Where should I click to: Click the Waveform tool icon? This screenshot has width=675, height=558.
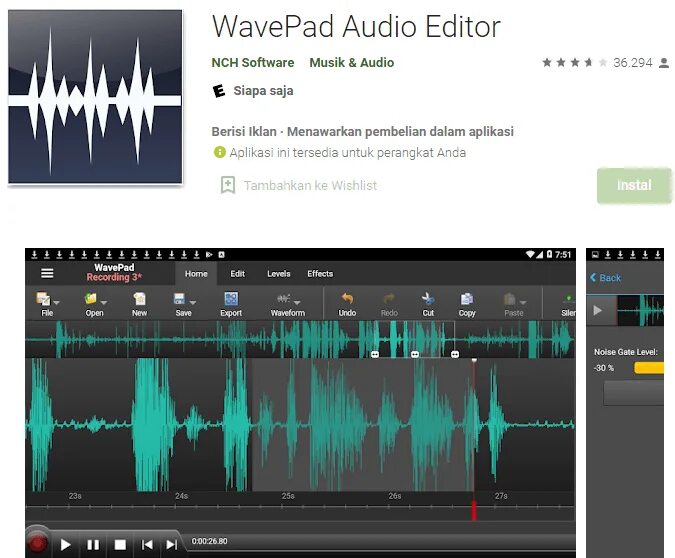coord(284,298)
